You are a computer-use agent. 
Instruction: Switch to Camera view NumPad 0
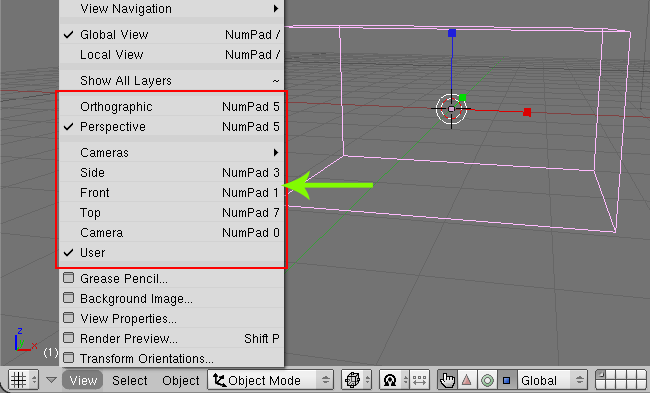click(x=172, y=233)
